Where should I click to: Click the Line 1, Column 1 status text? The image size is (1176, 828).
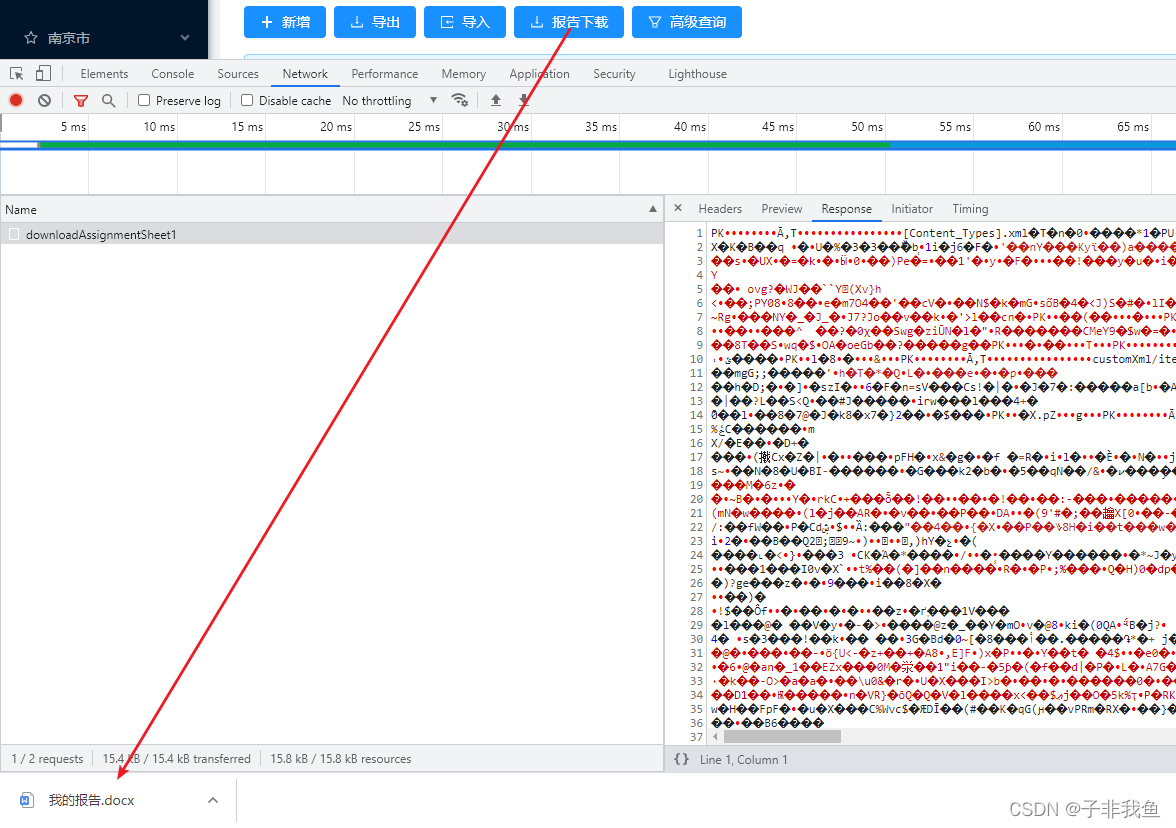click(x=744, y=760)
